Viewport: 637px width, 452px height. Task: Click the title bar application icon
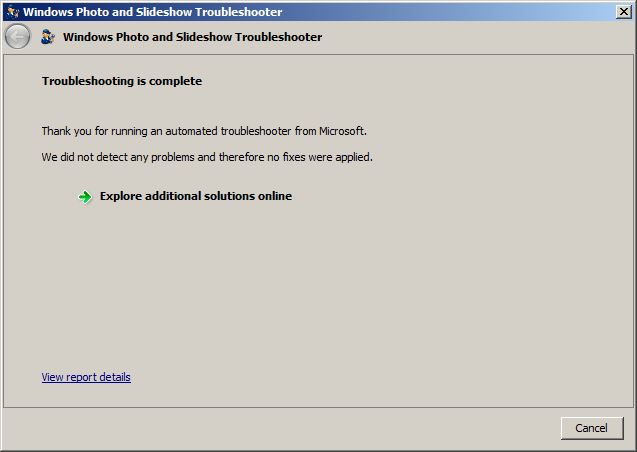(13, 12)
